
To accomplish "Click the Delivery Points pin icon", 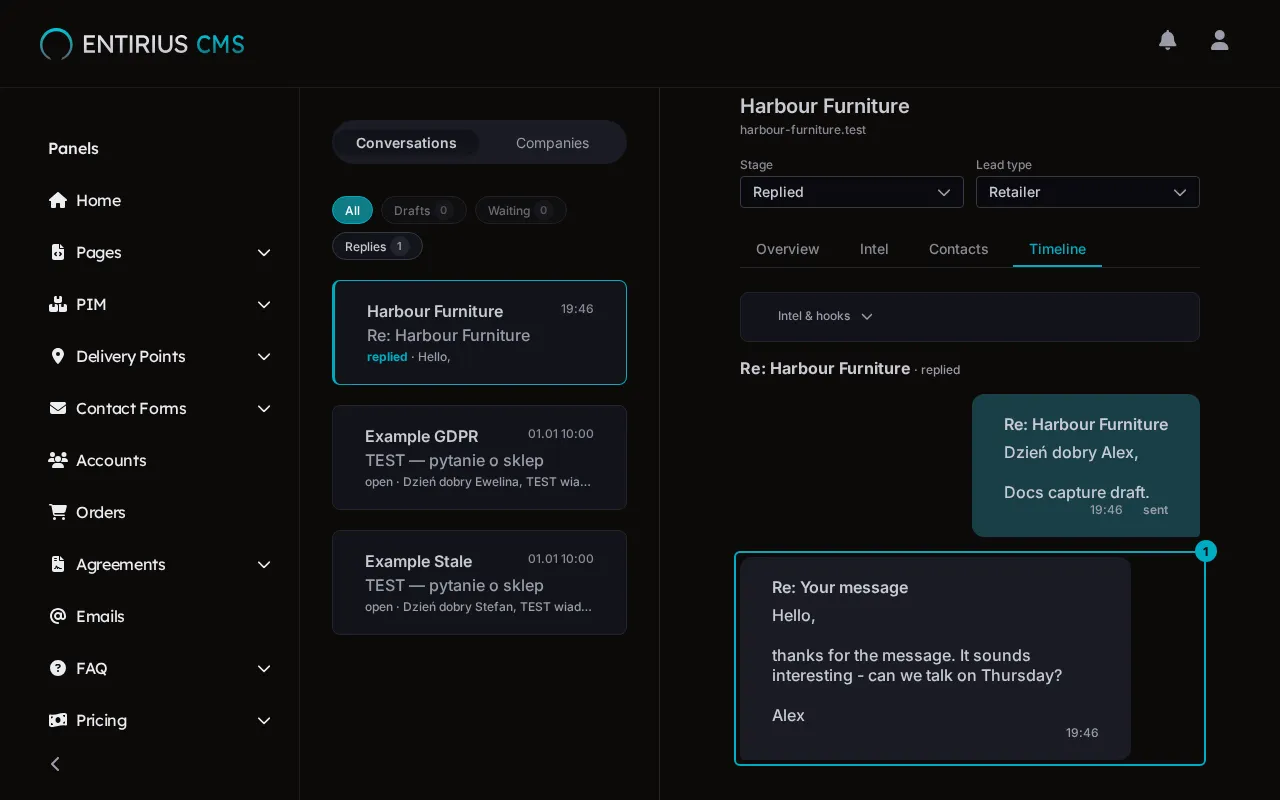I will (58, 356).
